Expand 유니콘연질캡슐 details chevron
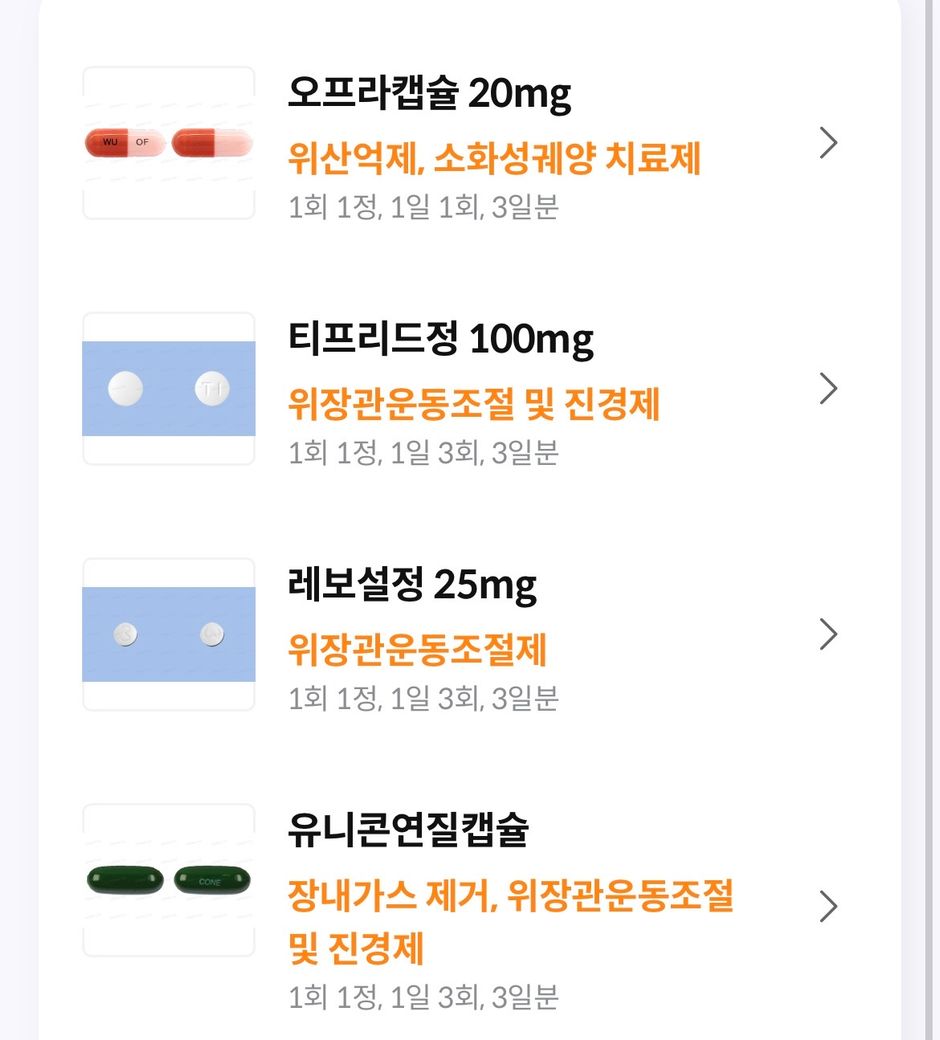 pyautogui.click(x=827, y=906)
